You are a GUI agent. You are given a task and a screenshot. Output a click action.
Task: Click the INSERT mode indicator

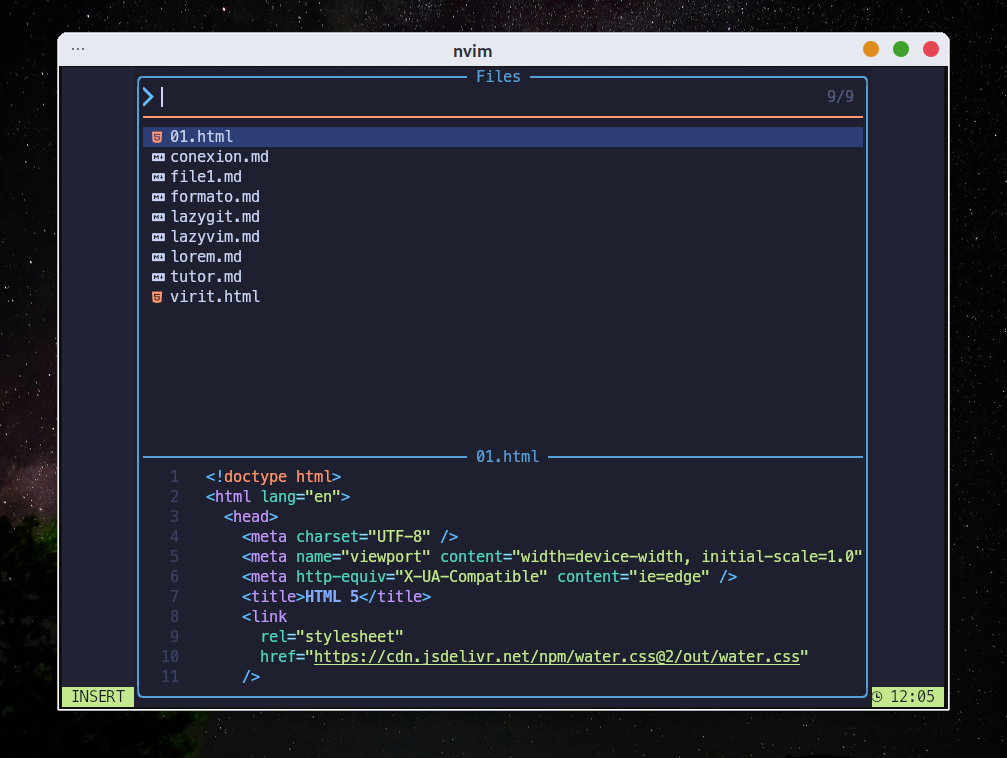[x=98, y=696]
